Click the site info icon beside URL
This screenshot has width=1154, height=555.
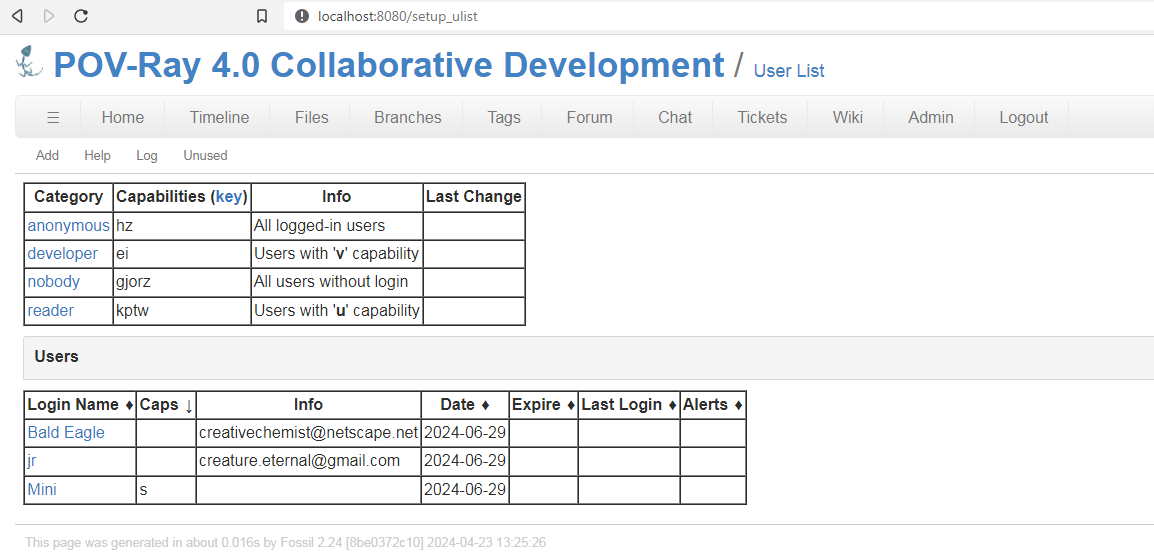(x=301, y=16)
